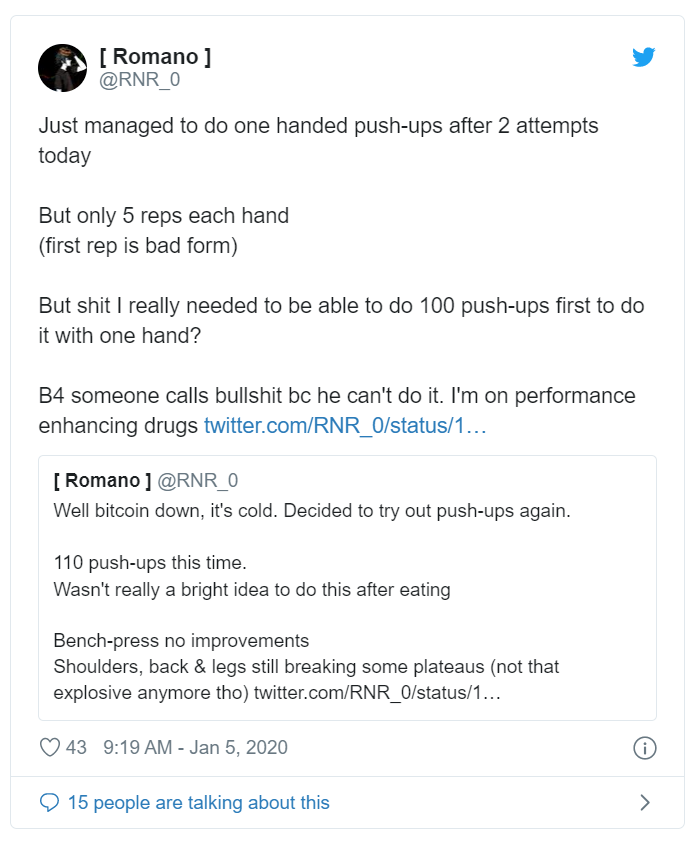Image resolution: width=694 pixels, height=844 pixels.
Task: Open Romano's profile avatar picture
Action: 62,68
